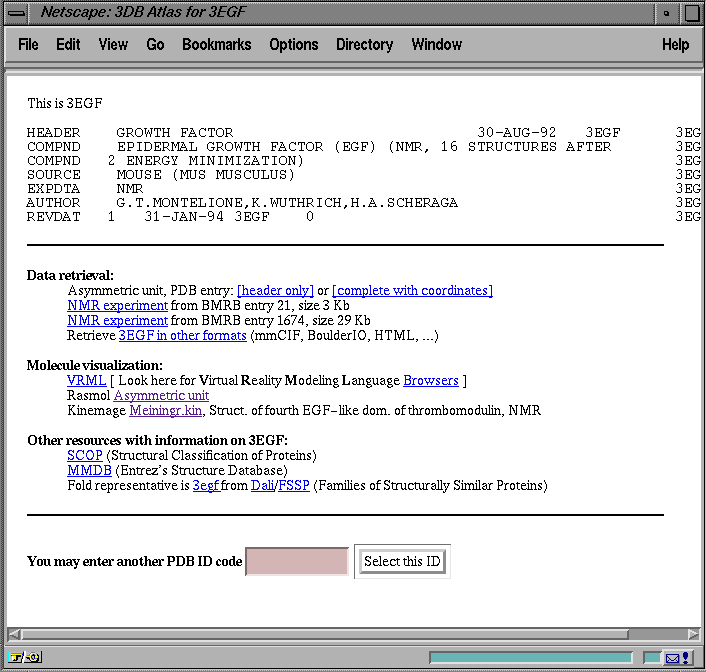Visit the VRML Browsers link
The image size is (706, 672).
pyautogui.click(x=431, y=381)
